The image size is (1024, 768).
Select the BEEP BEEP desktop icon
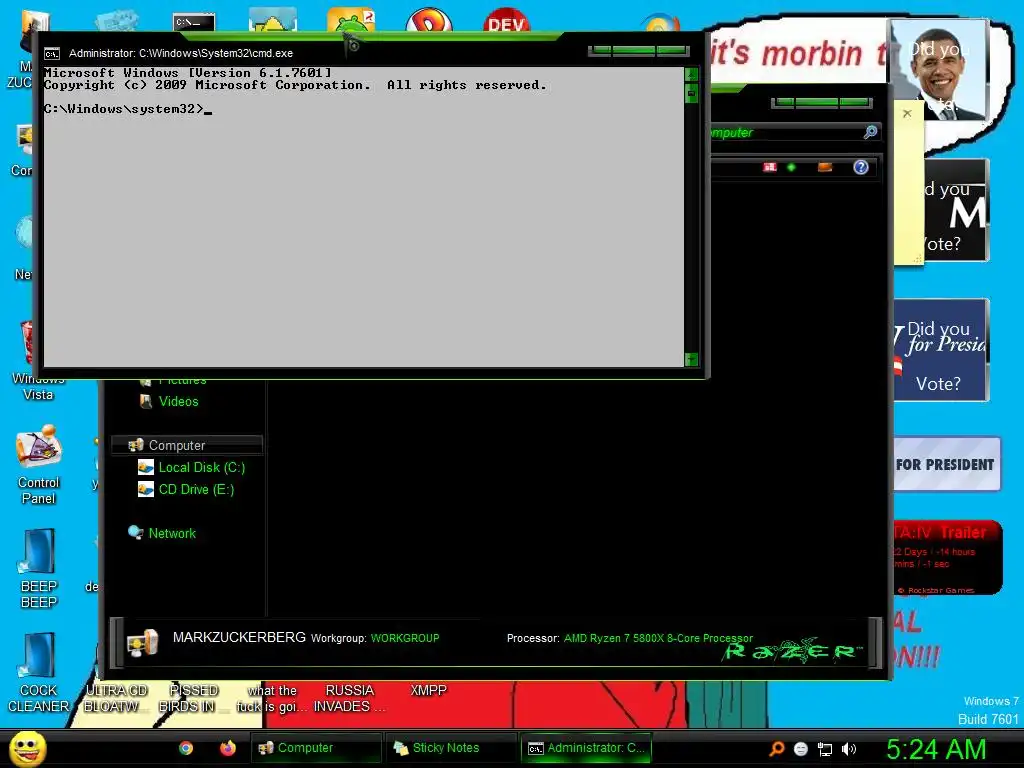[39, 569]
